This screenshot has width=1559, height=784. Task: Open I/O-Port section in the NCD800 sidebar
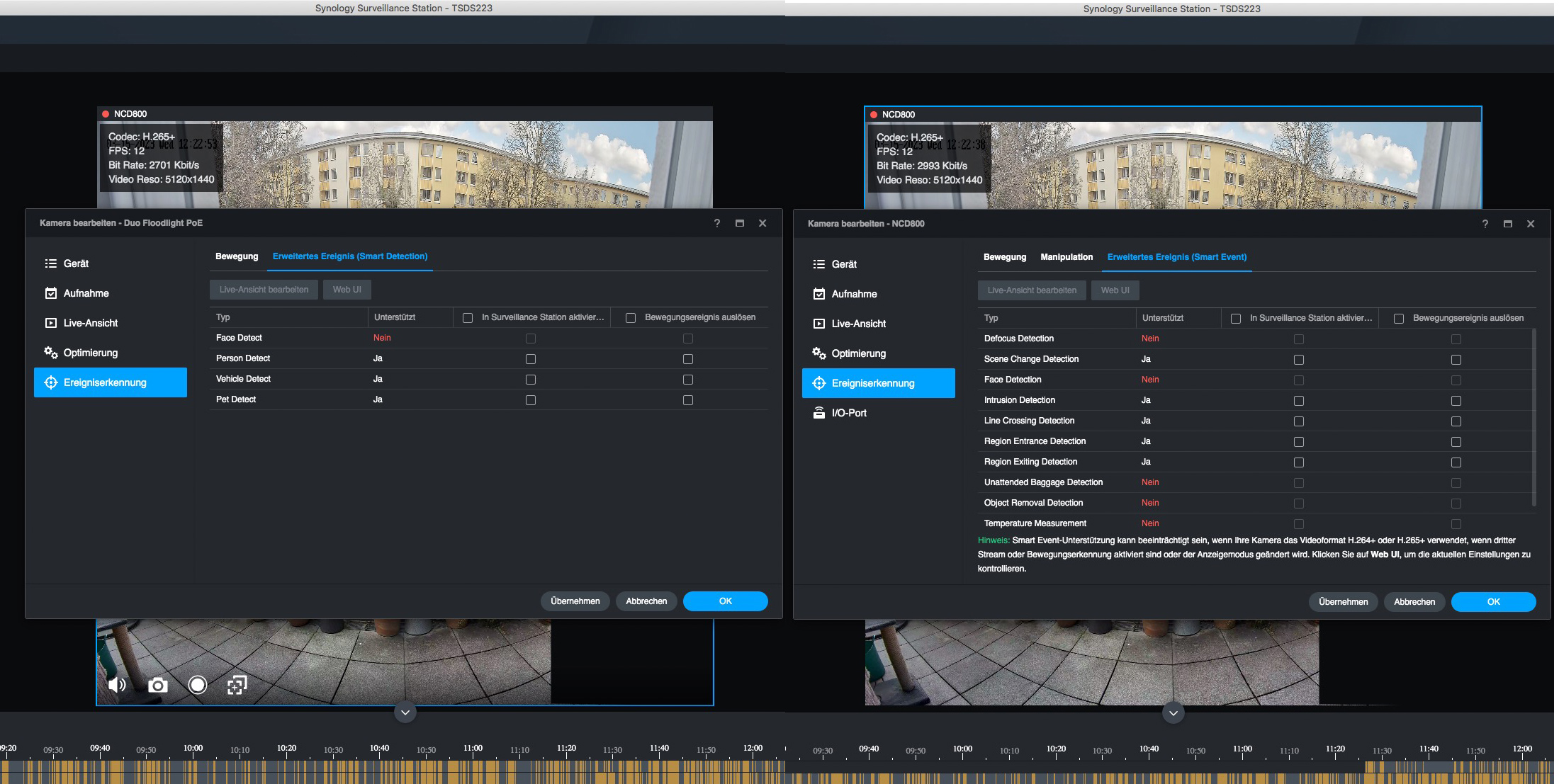(848, 413)
